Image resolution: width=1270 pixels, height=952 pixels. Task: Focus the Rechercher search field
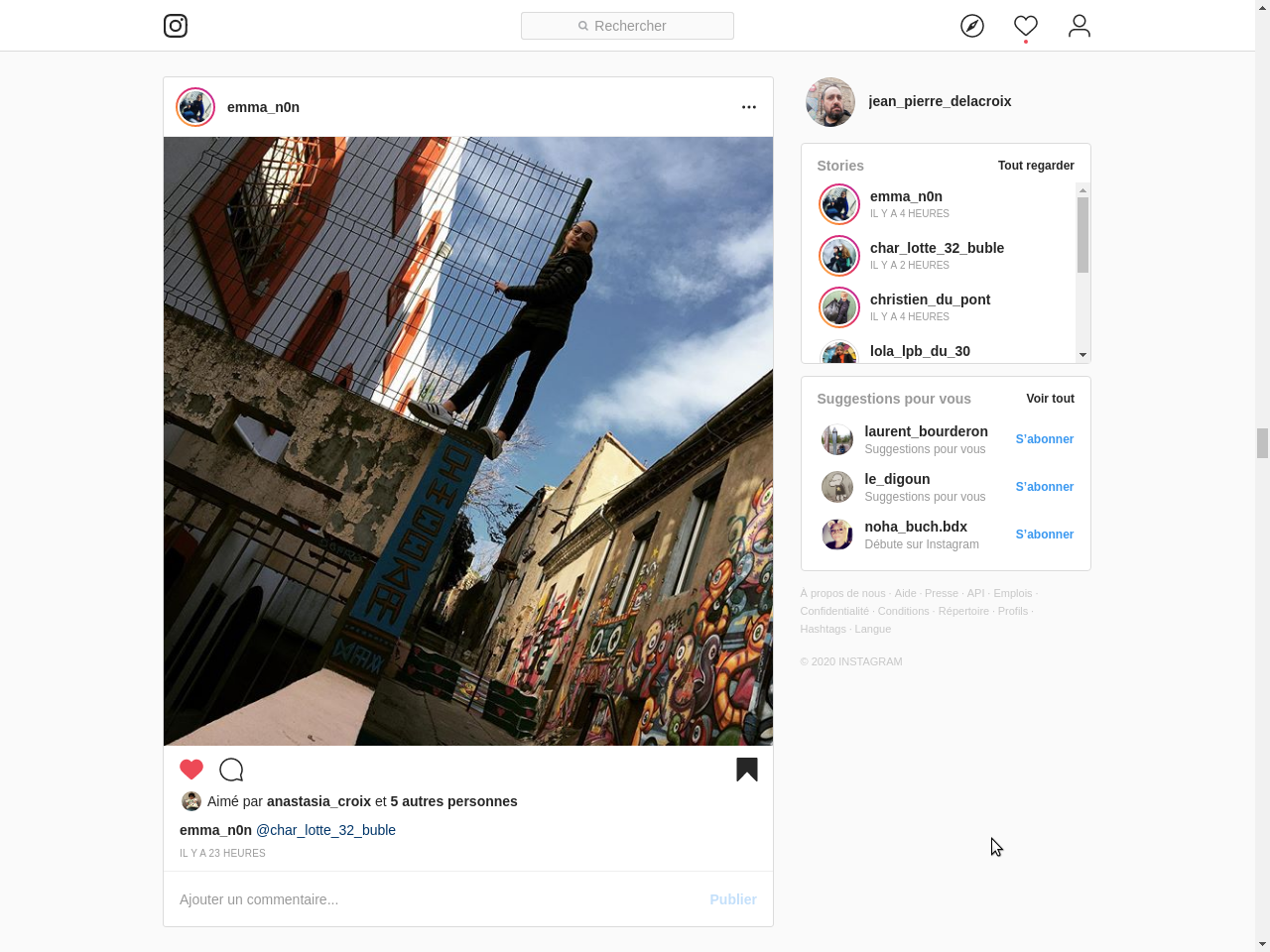(x=627, y=26)
